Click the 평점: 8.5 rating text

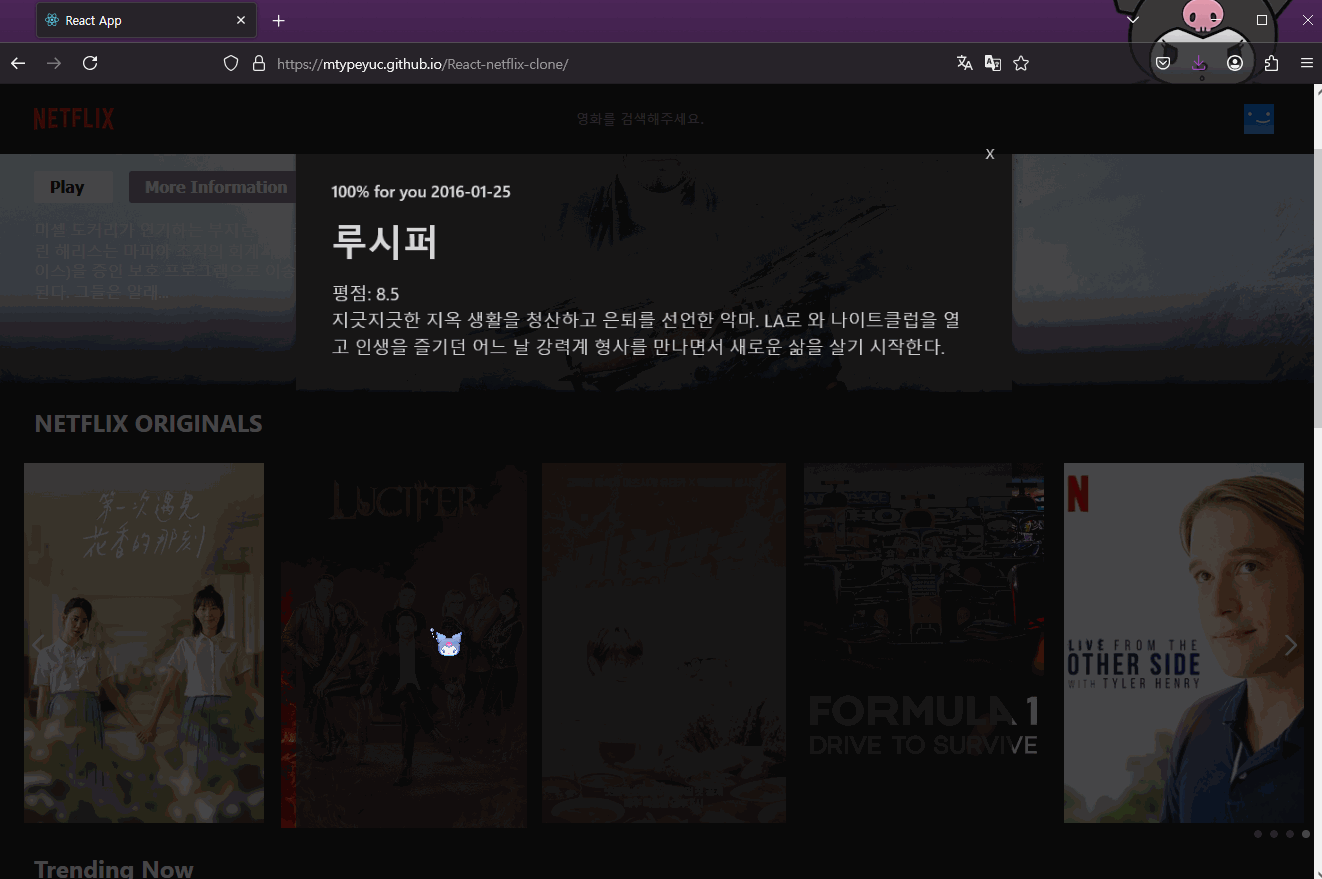(x=366, y=294)
